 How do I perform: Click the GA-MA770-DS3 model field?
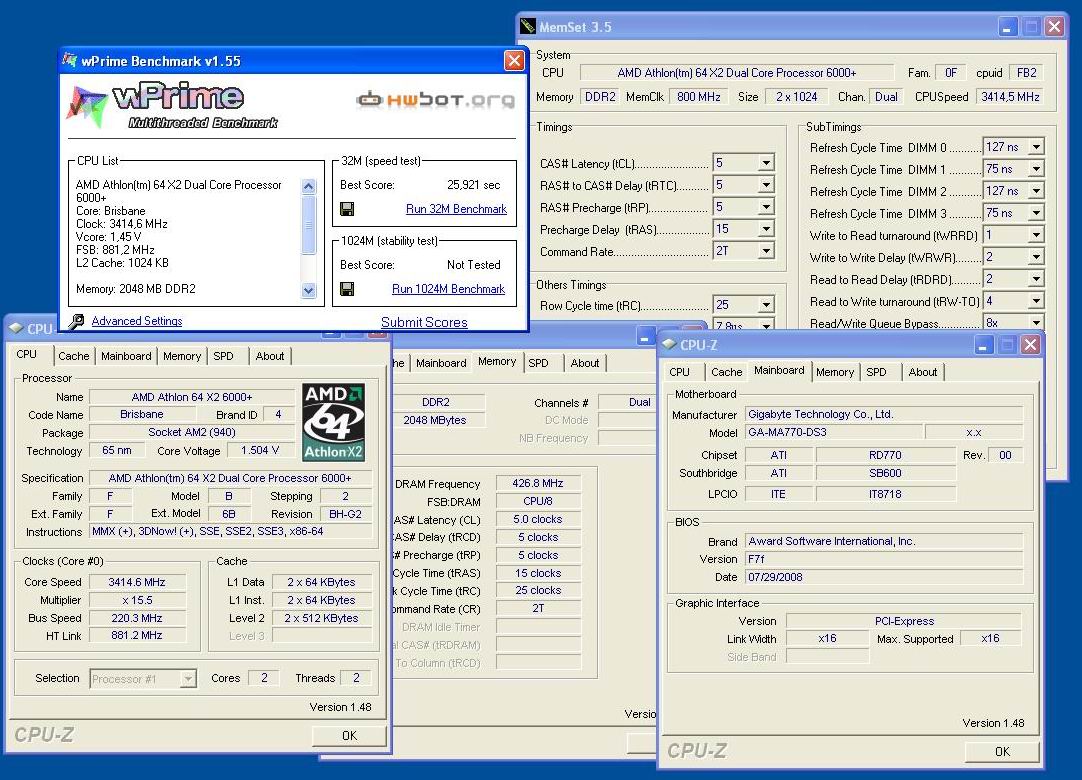coord(834,432)
